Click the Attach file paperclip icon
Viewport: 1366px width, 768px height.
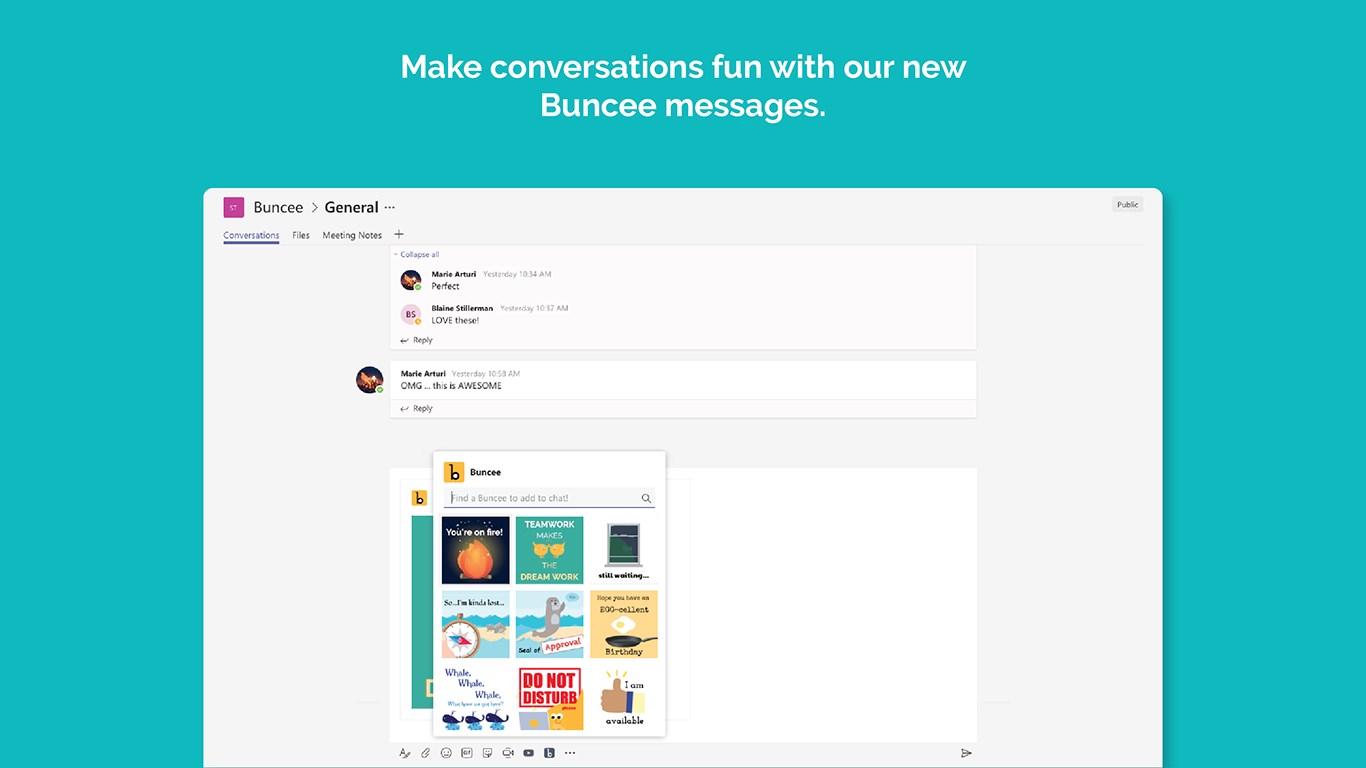click(425, 753)
